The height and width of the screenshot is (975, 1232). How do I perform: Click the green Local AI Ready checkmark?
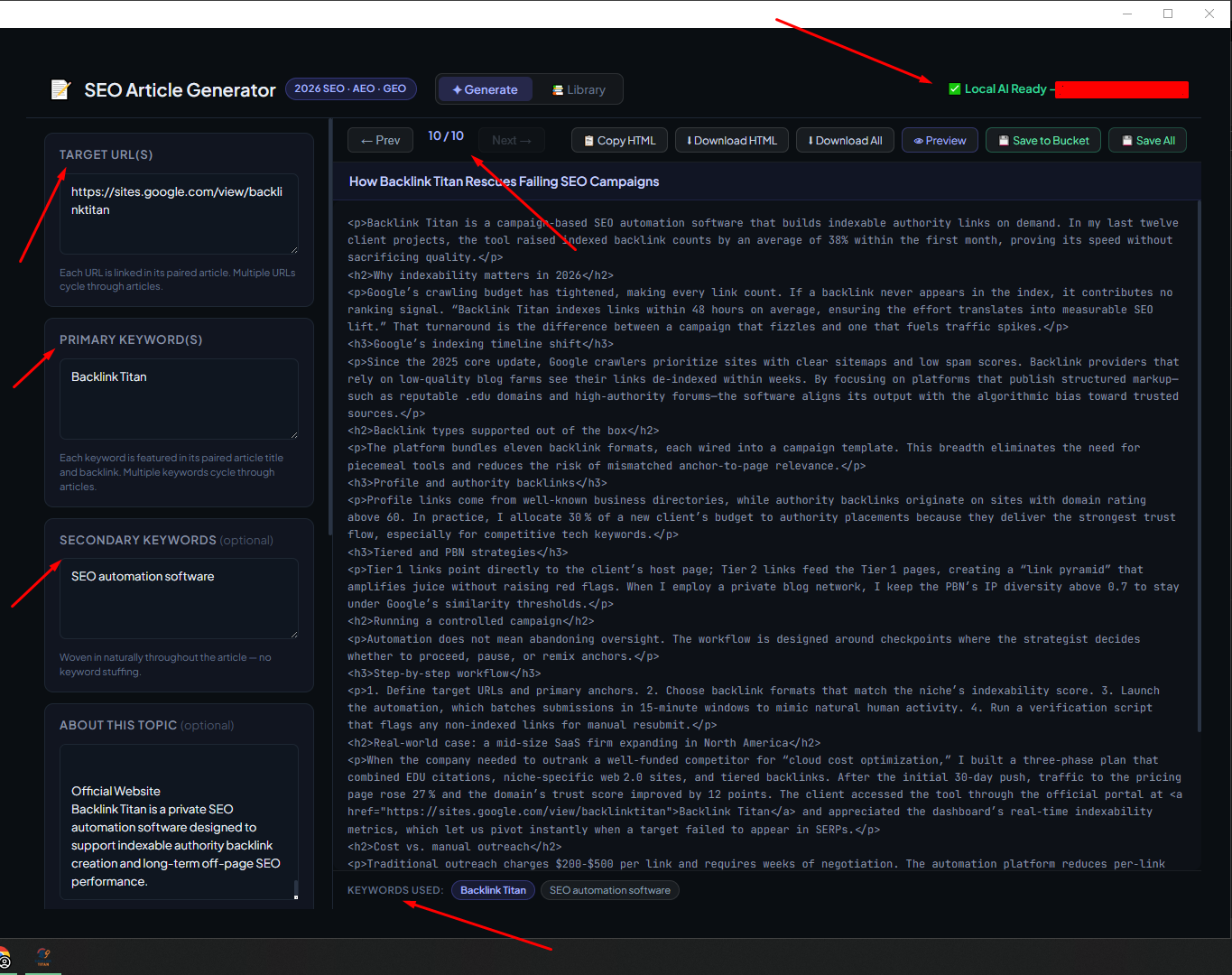[954, 88]
